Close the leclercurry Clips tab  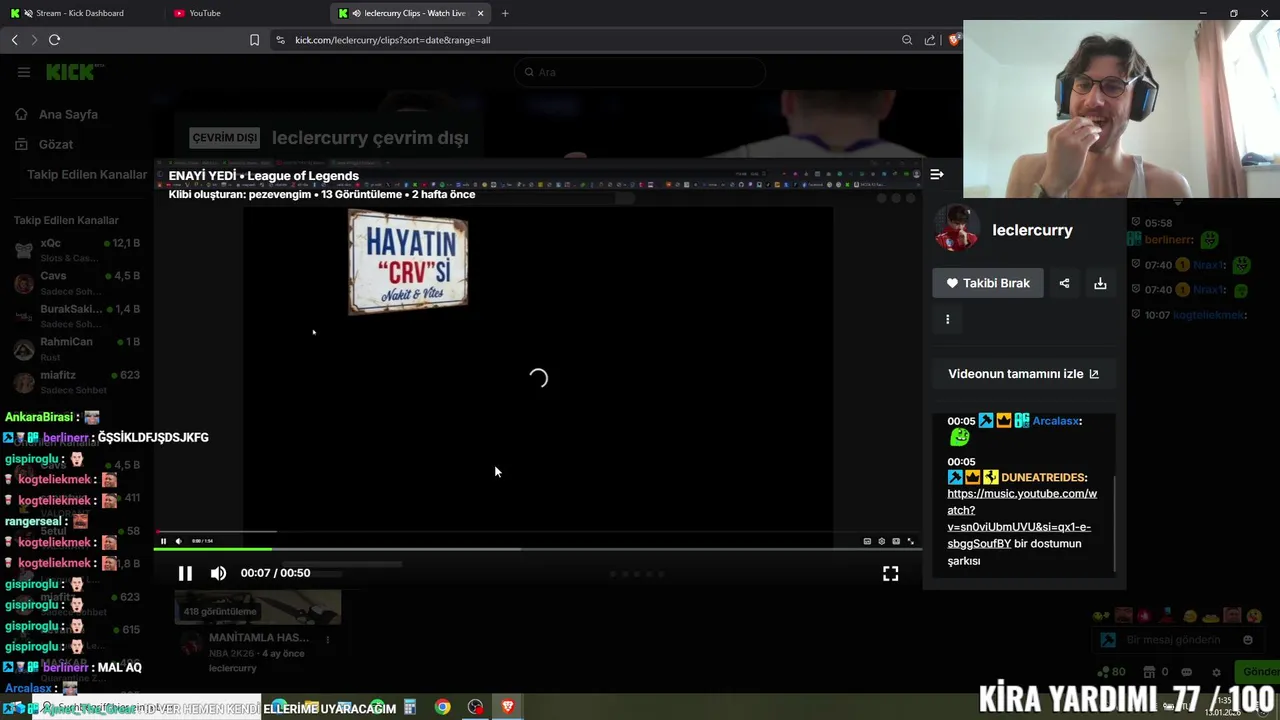pos(480,13)
